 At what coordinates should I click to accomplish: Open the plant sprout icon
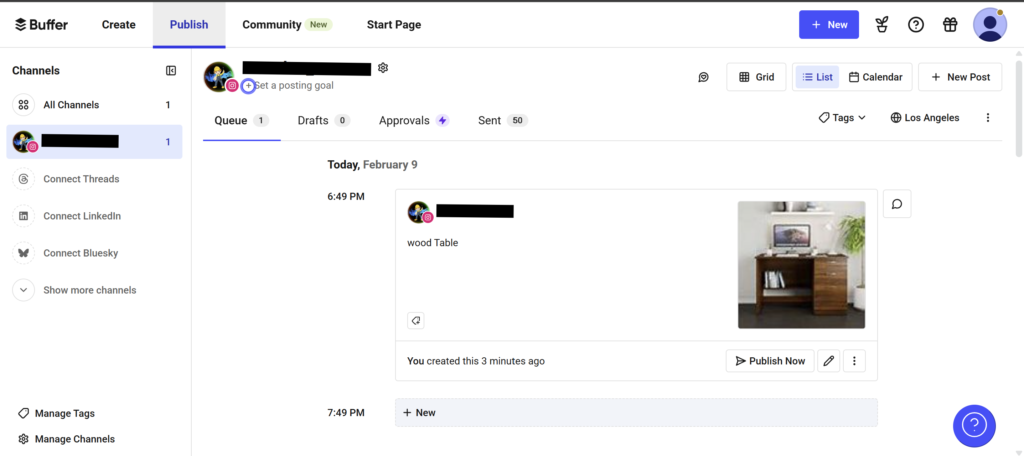[x=882, y=25]
